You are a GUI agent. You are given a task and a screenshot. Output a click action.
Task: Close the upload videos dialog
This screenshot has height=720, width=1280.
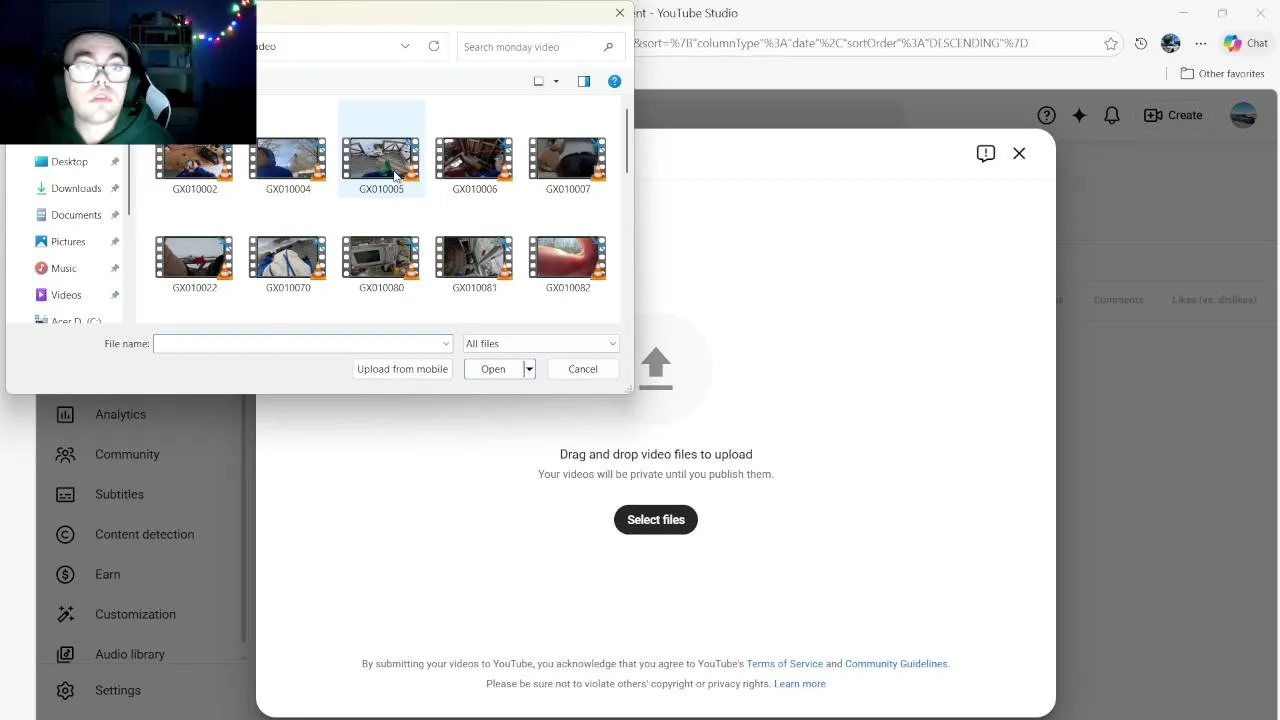click(x=1019, y=153)
